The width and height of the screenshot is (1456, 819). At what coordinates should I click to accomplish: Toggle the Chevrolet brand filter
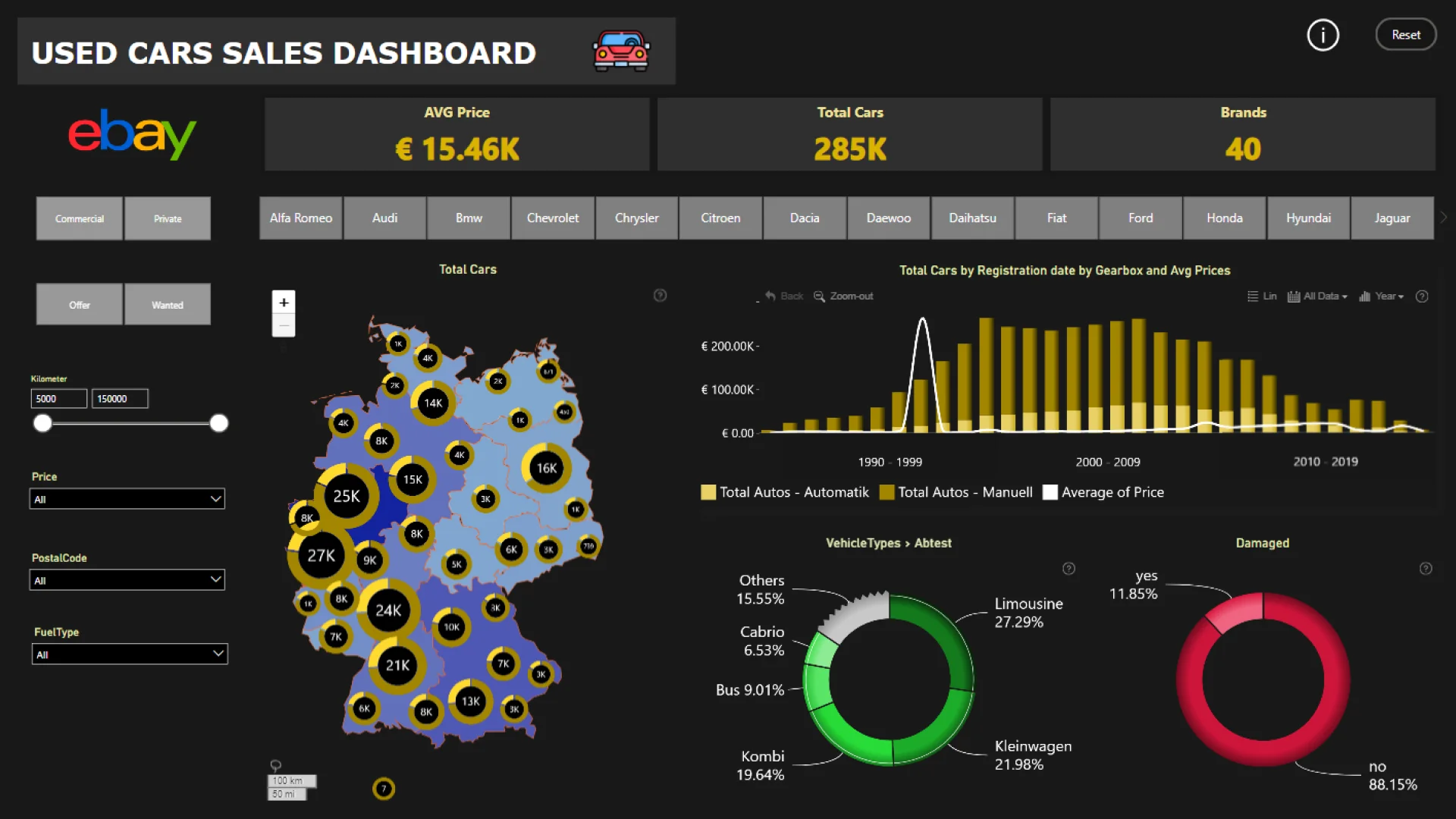point(553,218)
